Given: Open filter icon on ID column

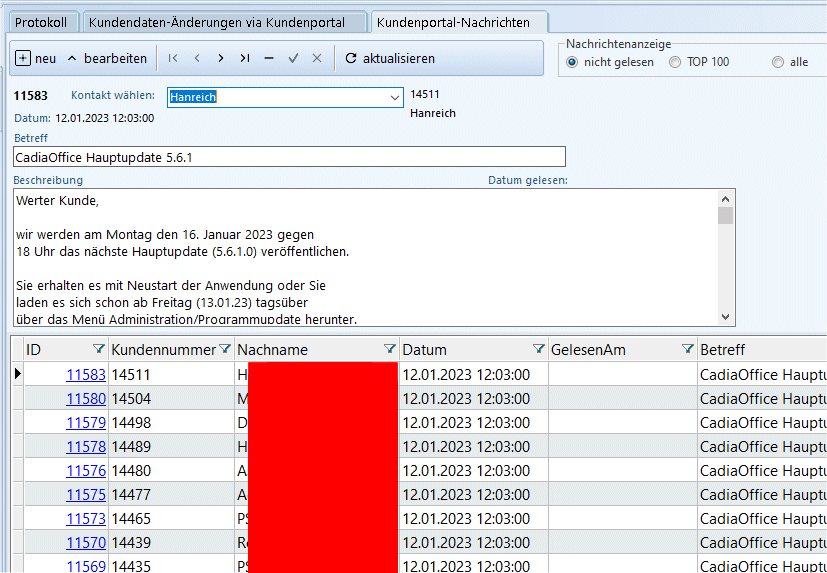Looking at the screenshot, I should (98, 349).
